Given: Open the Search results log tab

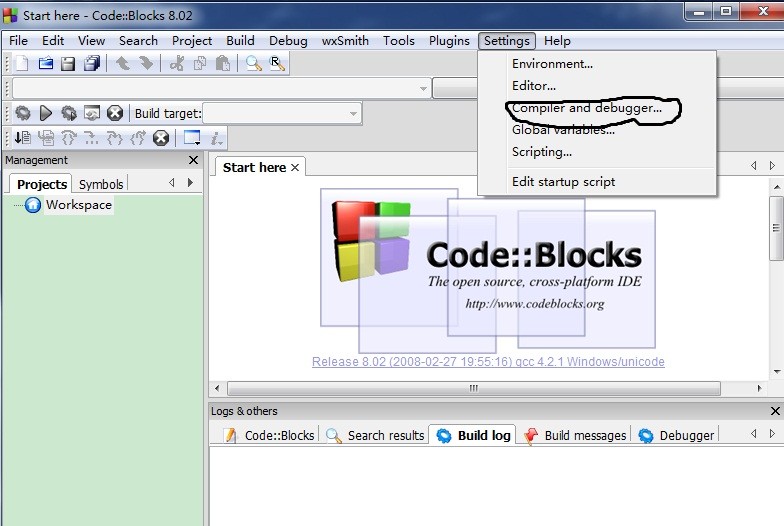Looking at the screenshot, I should coord(375,436).
